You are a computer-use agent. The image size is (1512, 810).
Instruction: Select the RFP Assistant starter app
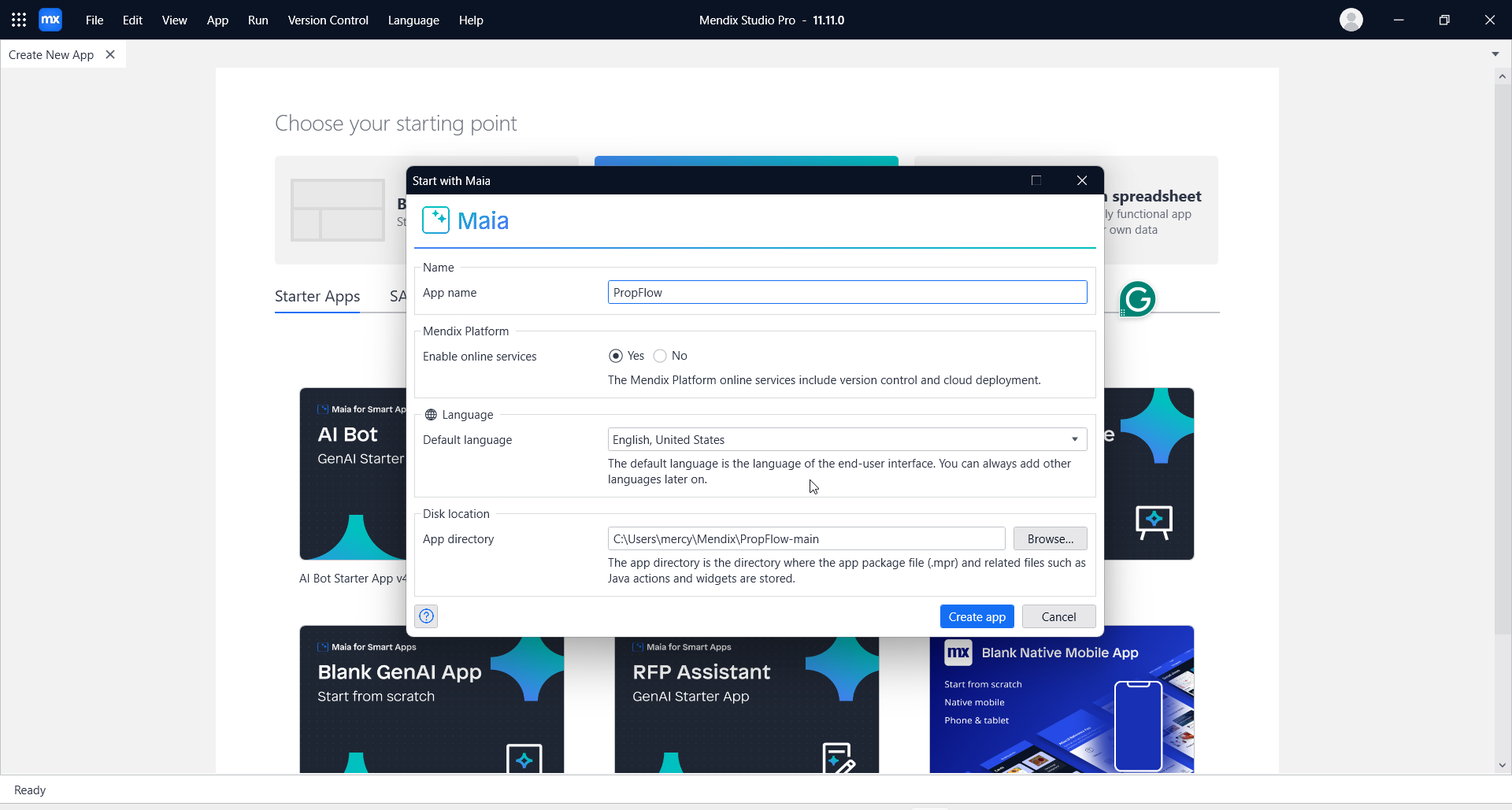pyautogui.click(x=747, y=705)
